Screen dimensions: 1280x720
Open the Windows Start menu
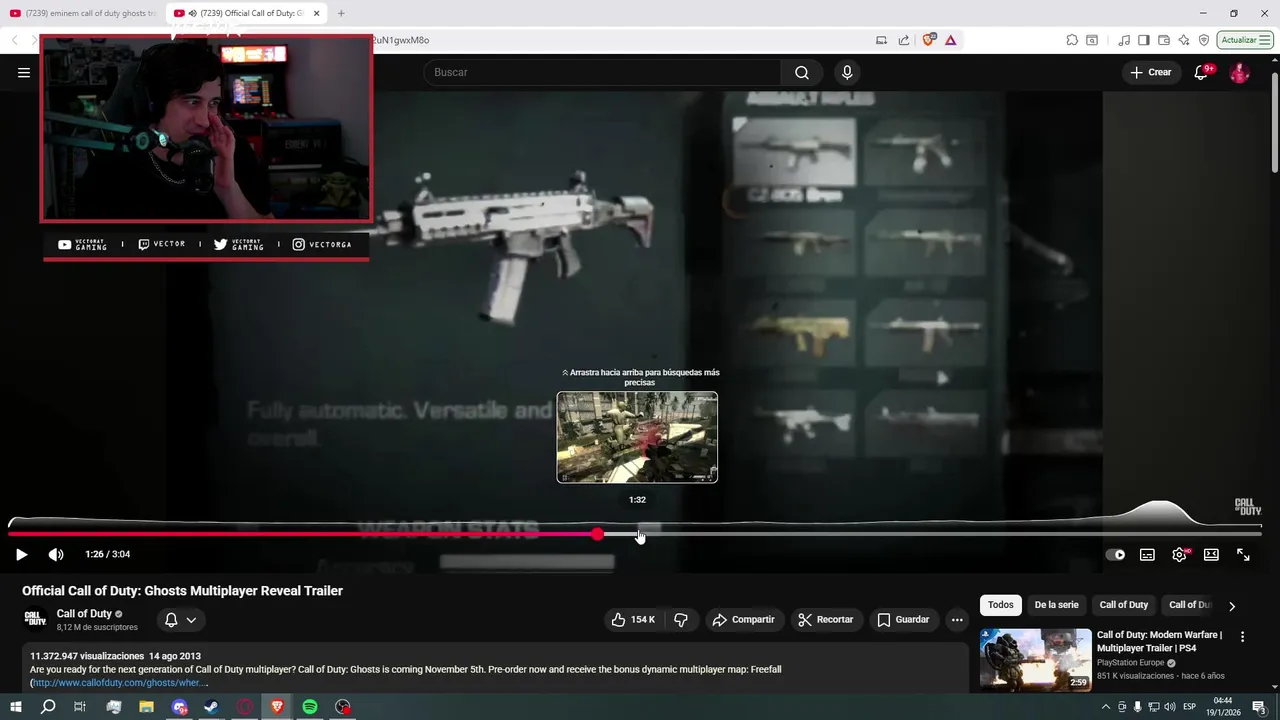click(15, 707)
